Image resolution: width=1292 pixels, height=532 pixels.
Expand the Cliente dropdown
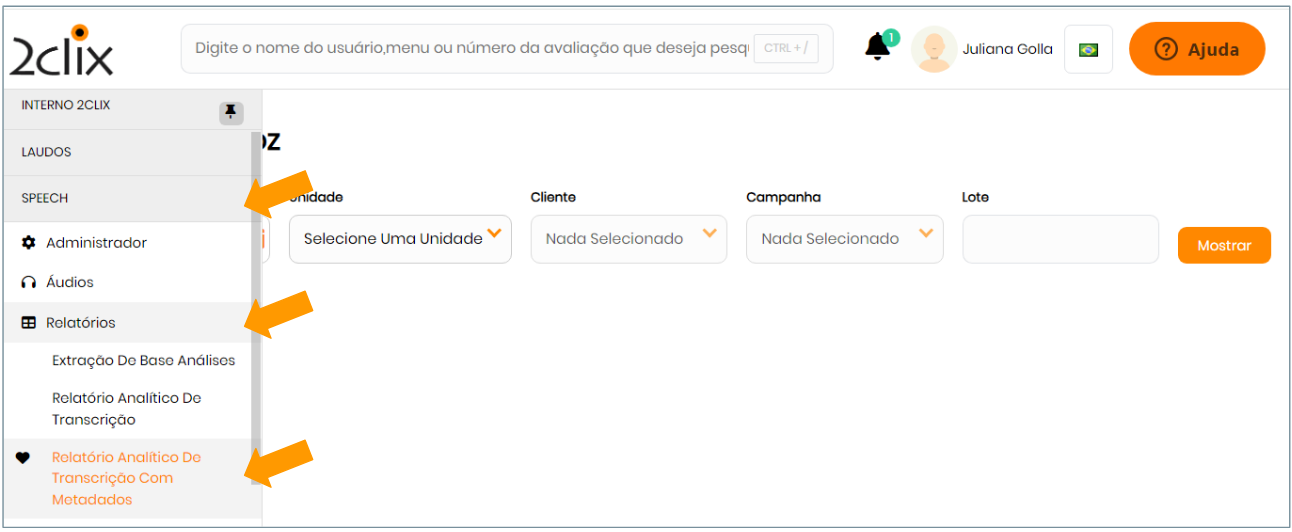(628, 239)
